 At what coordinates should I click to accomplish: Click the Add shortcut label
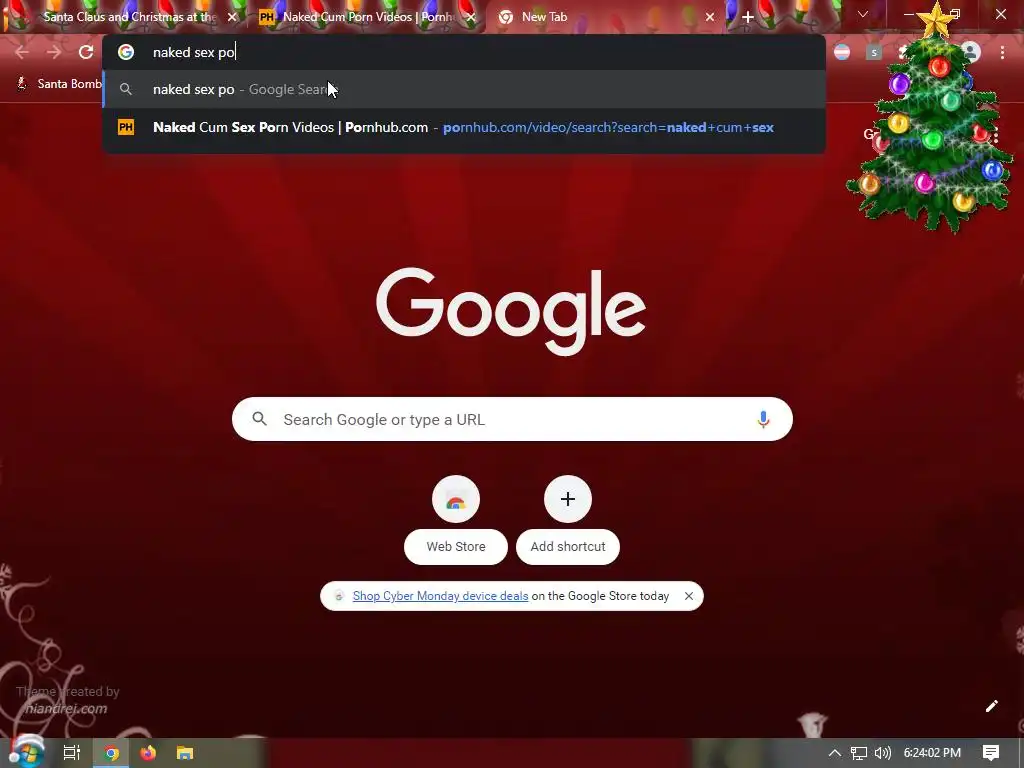click(568, 547)
